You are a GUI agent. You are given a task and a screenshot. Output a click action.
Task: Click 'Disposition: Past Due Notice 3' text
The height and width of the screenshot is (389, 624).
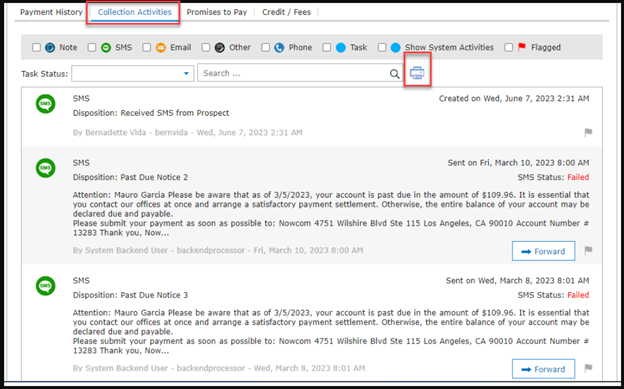[130, 295]
